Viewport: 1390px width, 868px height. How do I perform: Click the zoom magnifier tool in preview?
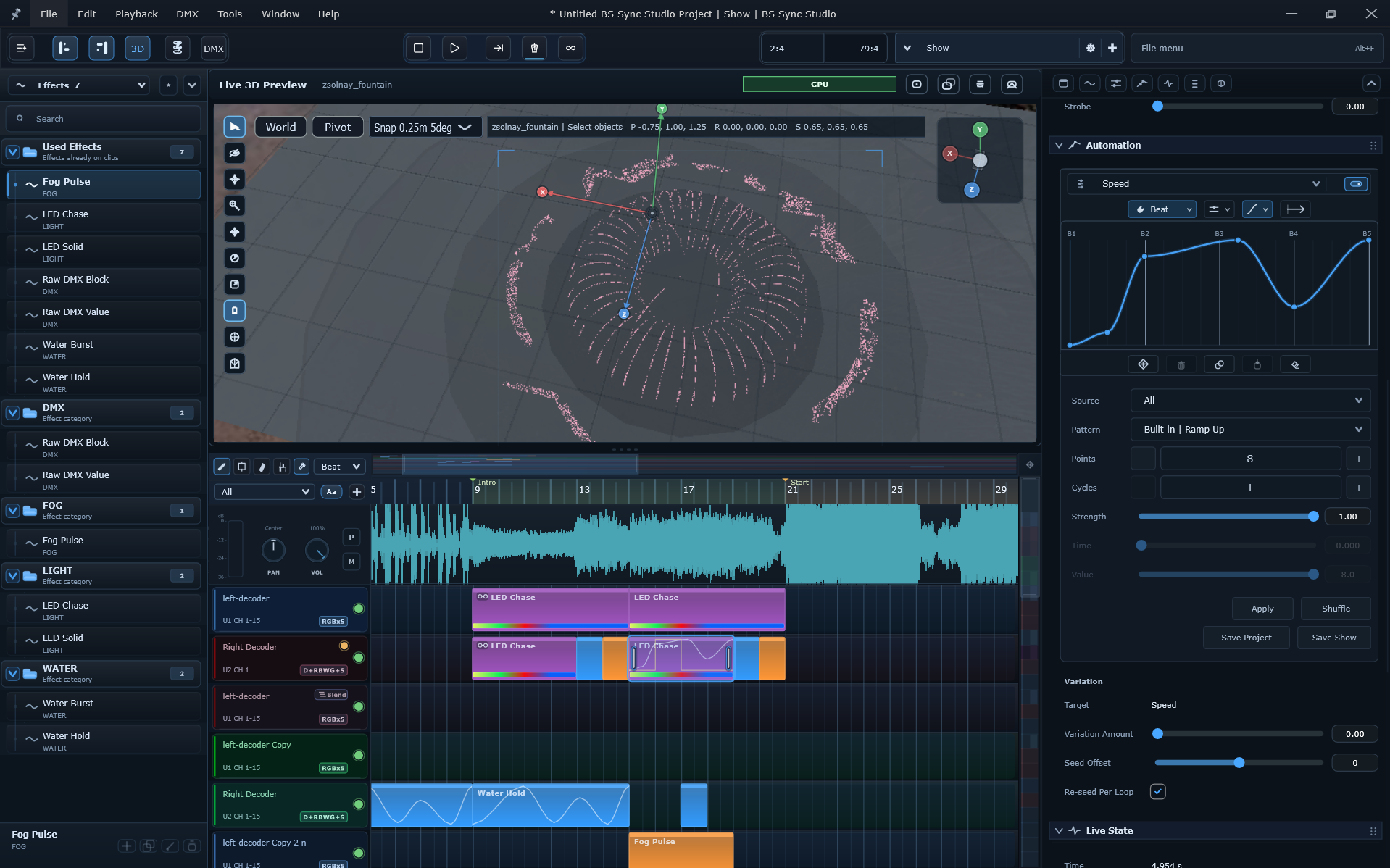(234, 206)
